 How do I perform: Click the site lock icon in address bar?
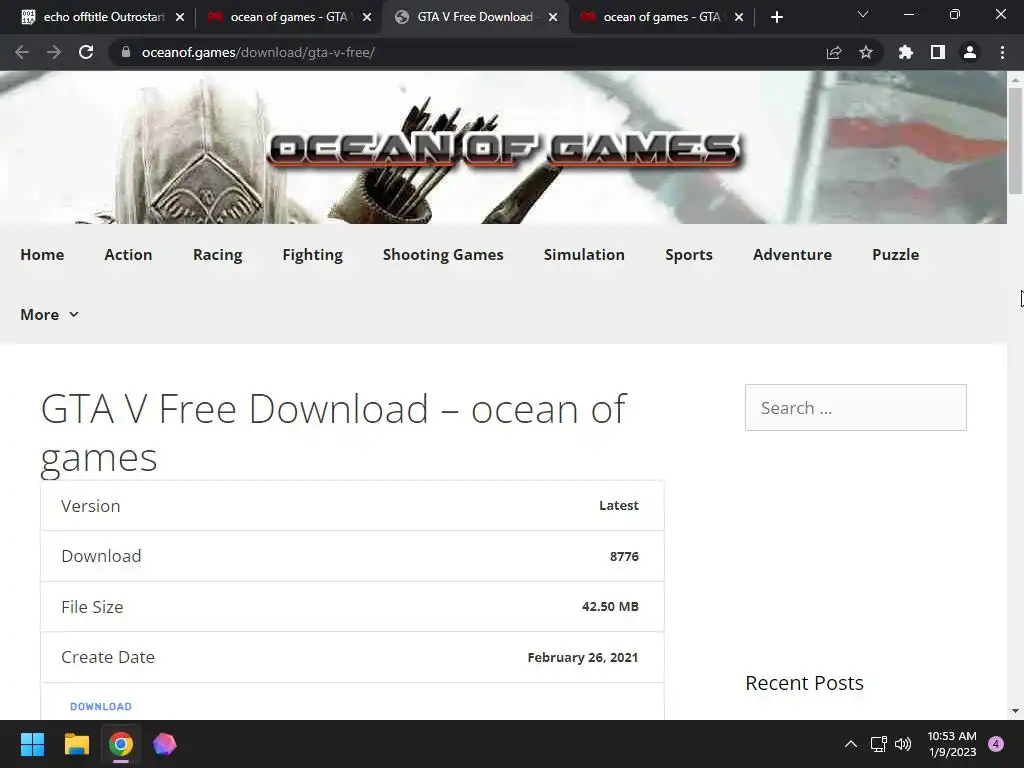pyautogui.click(x=126, y=52)
